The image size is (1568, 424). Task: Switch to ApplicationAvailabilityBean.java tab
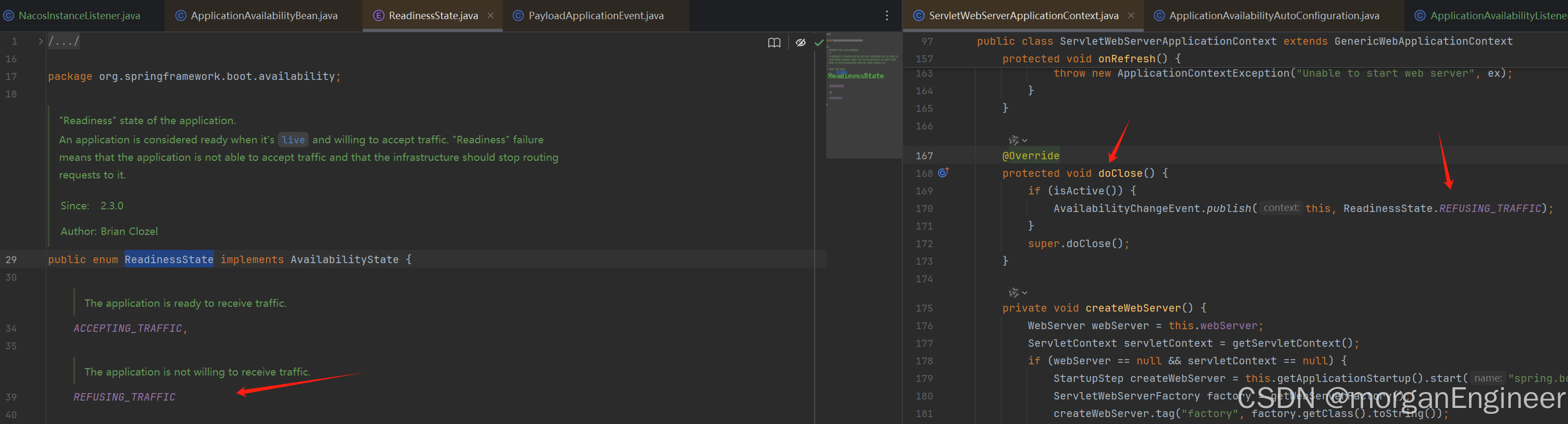(x=264, y=16)
